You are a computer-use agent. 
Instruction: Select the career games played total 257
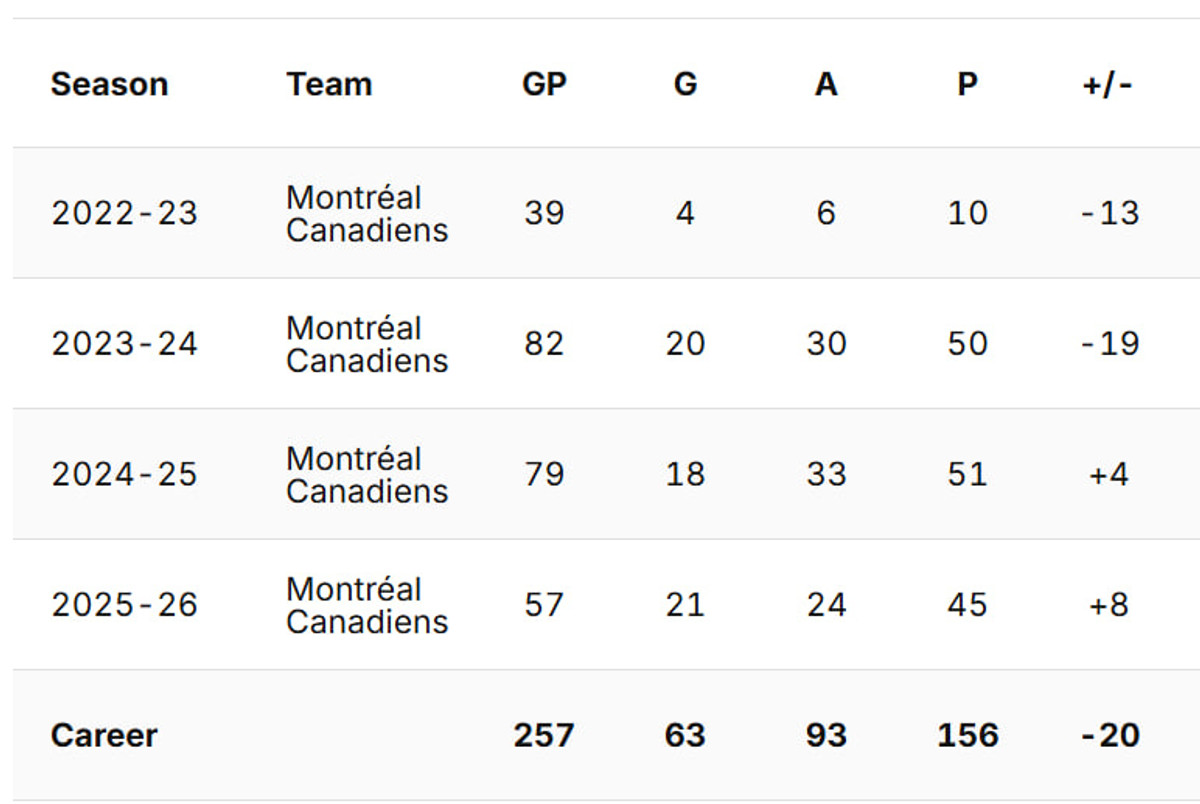(x=544, y=736)
